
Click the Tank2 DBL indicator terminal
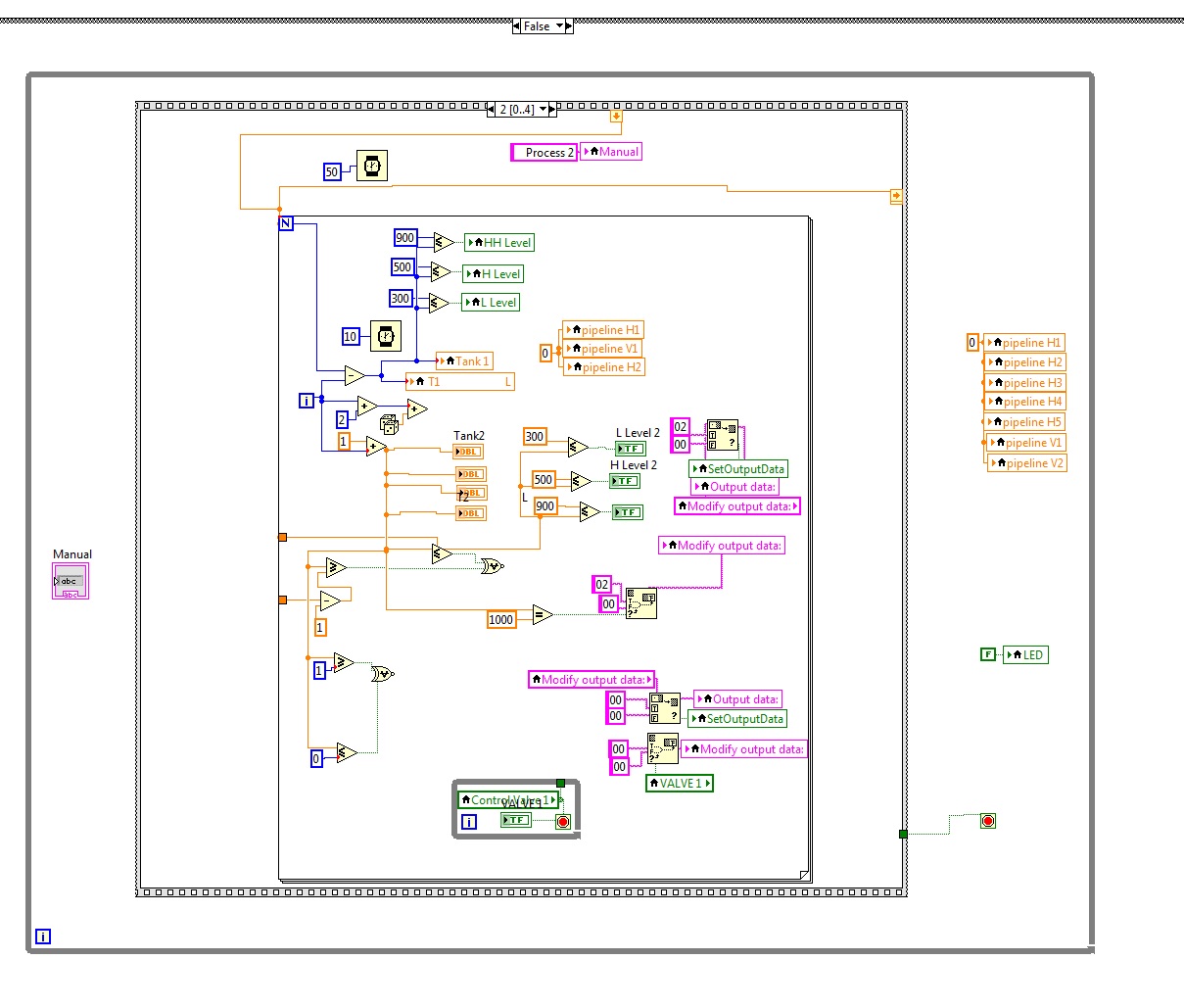pos(468,452)
